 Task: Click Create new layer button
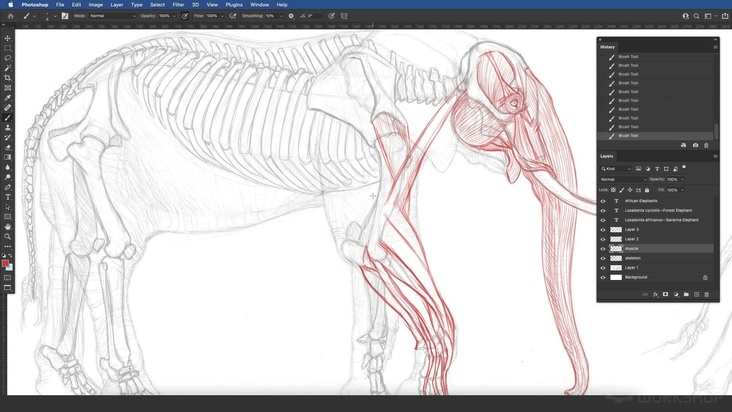(697, 294)
